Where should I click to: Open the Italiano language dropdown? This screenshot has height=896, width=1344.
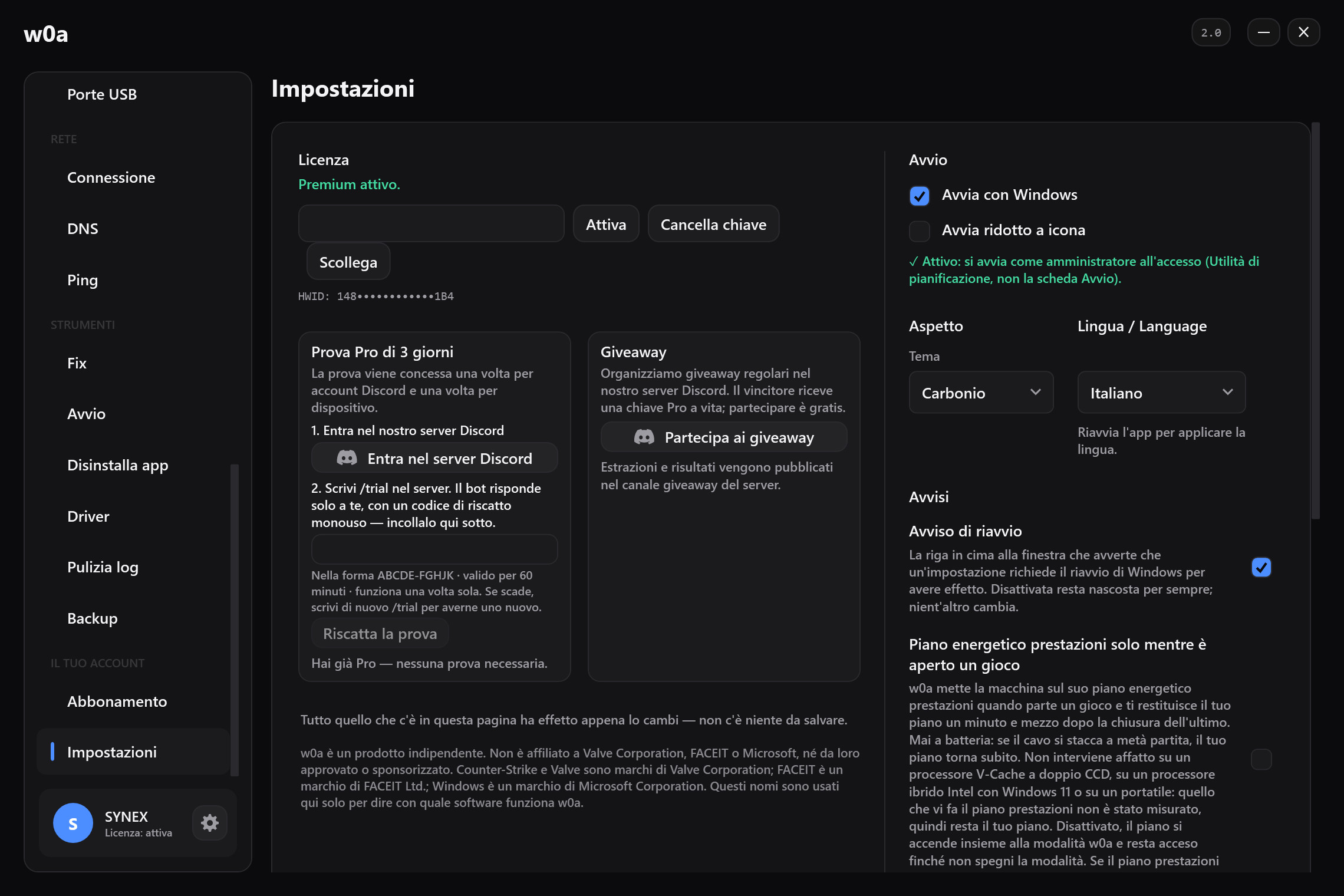tap(1161, 393)
